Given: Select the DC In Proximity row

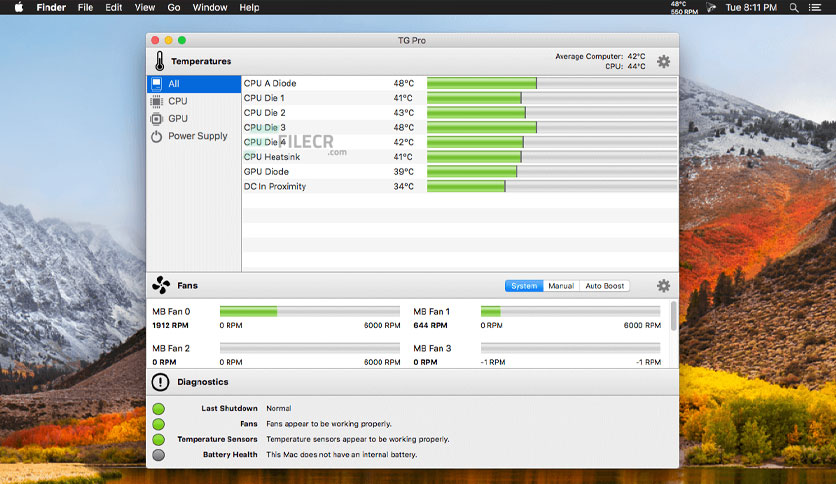Looking at the screenshot, I should pyautogui.click(x=460, y=187).
